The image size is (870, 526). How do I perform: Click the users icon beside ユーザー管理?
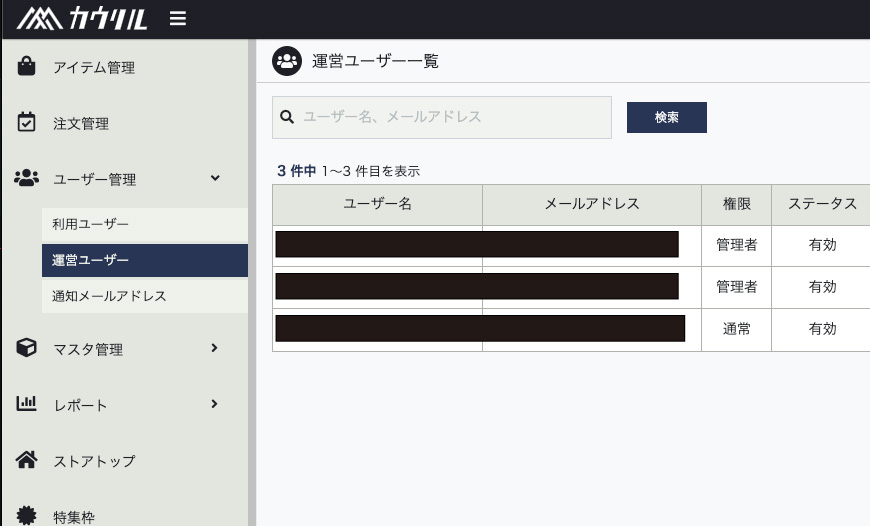click(27, 179)
